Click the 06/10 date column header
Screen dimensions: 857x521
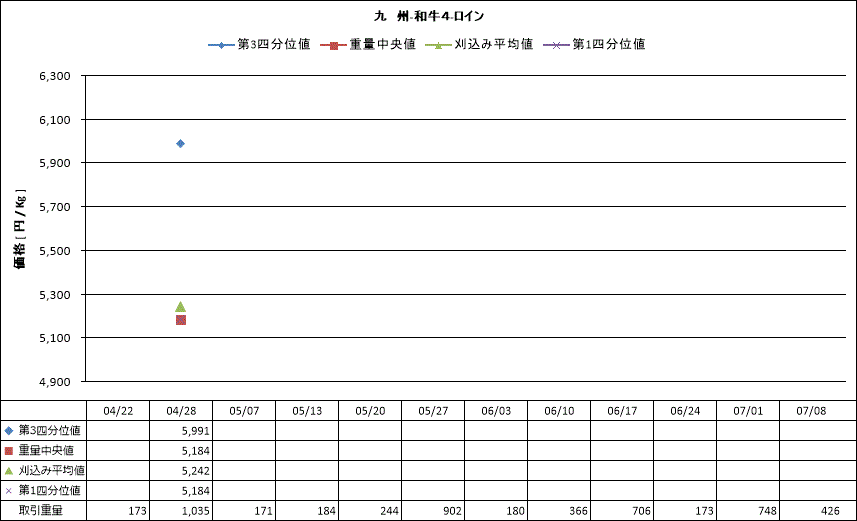tap(559, 411)
